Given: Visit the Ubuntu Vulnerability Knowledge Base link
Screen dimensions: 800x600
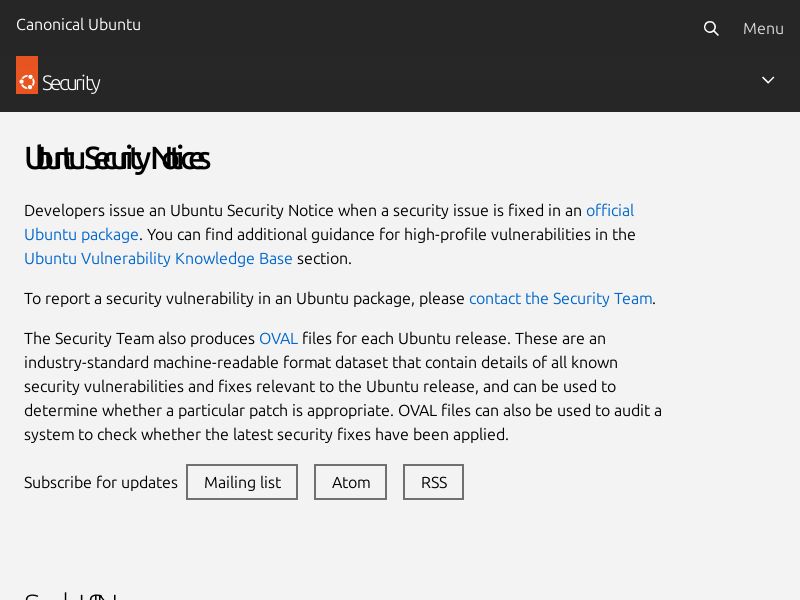Looking at the screenshot, I should tap(158, 258).
